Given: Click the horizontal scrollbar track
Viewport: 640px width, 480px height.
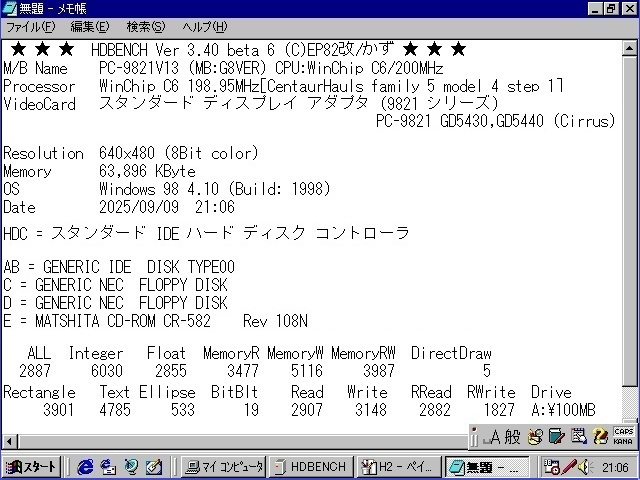Looking at the screenshot, I should click(242, 441).
